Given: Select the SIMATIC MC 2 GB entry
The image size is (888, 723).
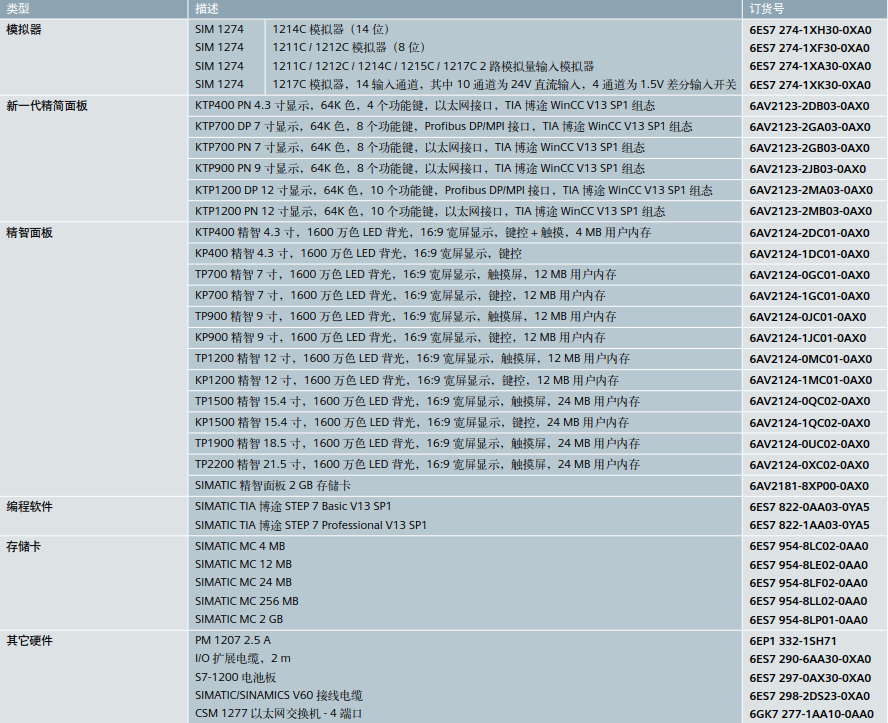Looking at the screenshot, I should (239, 619).
